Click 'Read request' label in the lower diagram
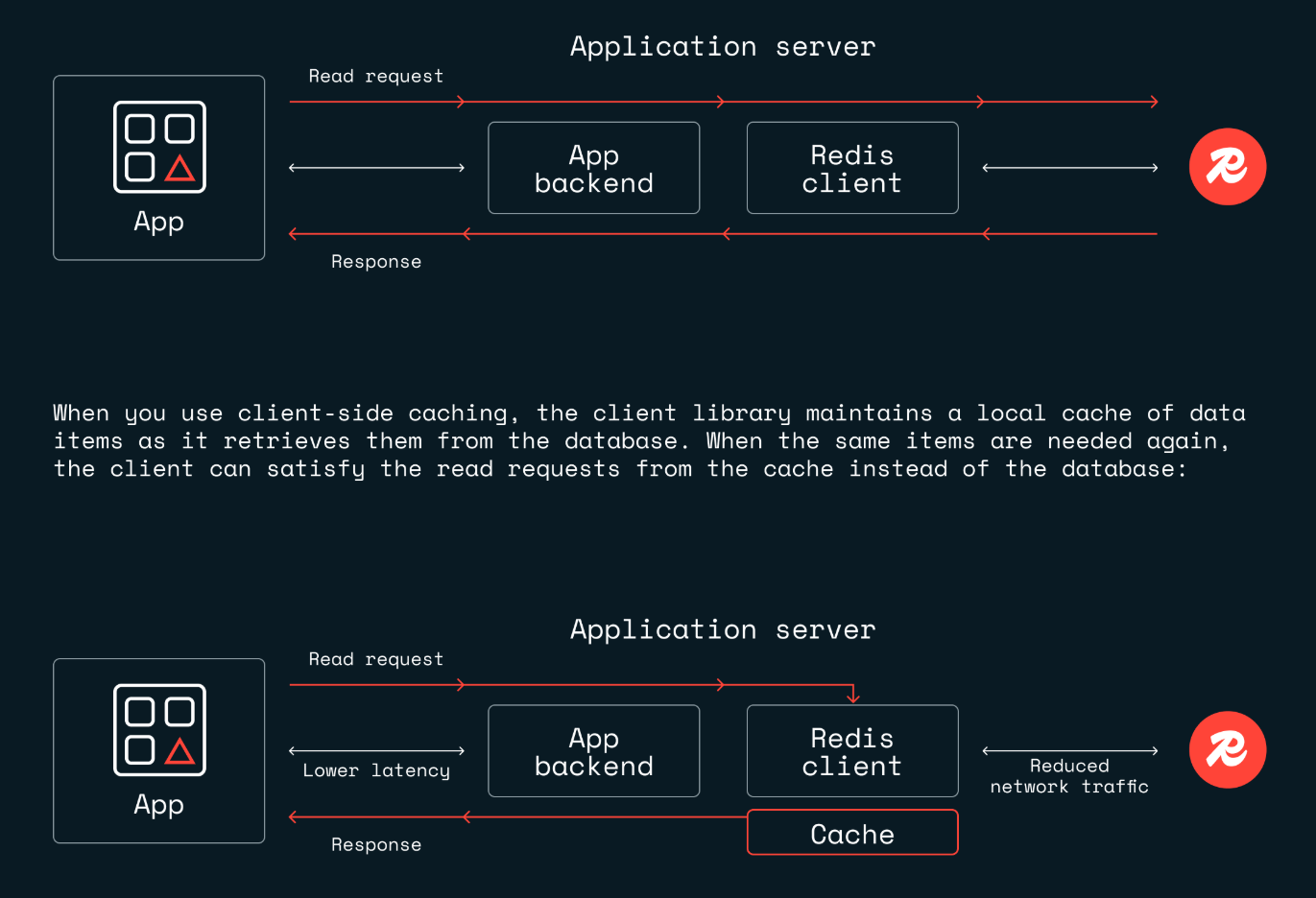 [x=376, y=659]
